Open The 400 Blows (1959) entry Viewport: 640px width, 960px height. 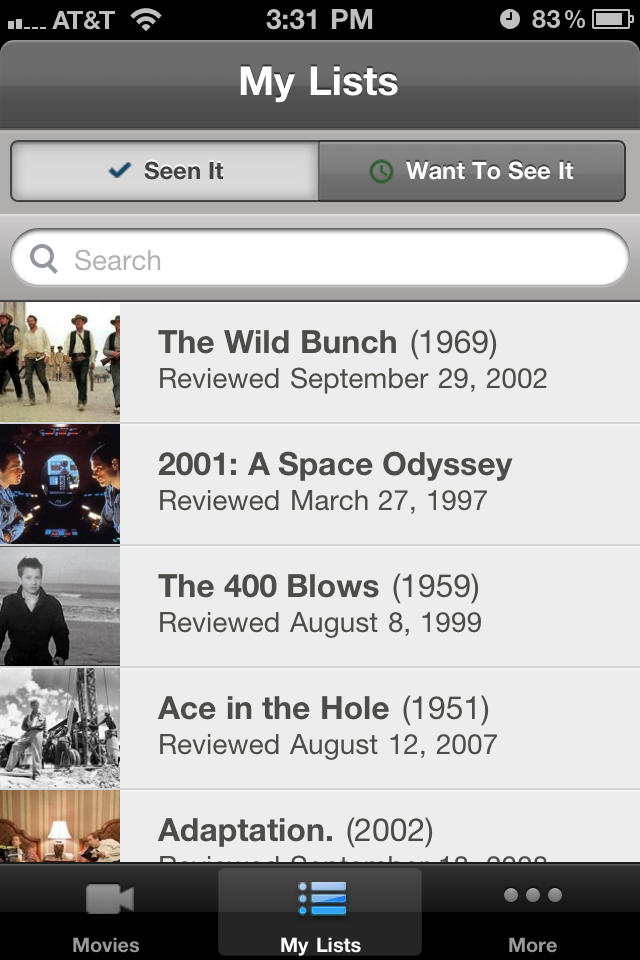pyautogui.click(x=320, y=606)
